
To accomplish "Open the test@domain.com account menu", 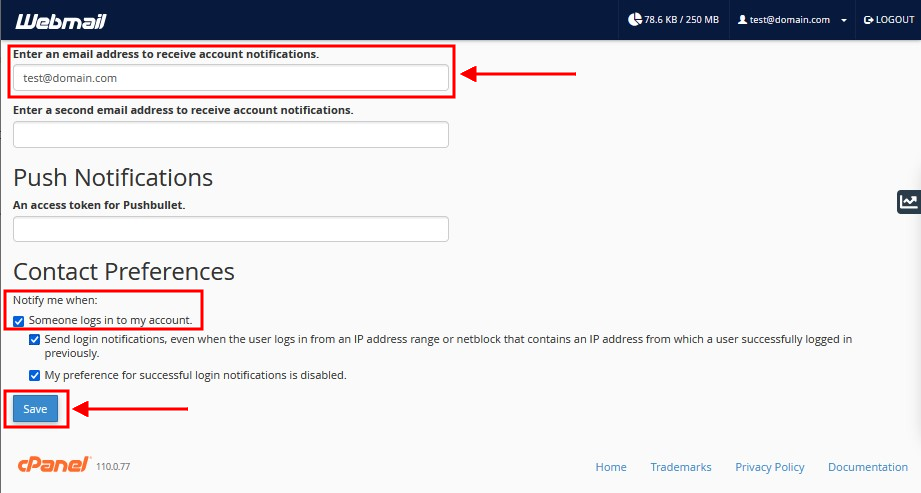I will click(x=790, y=20).
